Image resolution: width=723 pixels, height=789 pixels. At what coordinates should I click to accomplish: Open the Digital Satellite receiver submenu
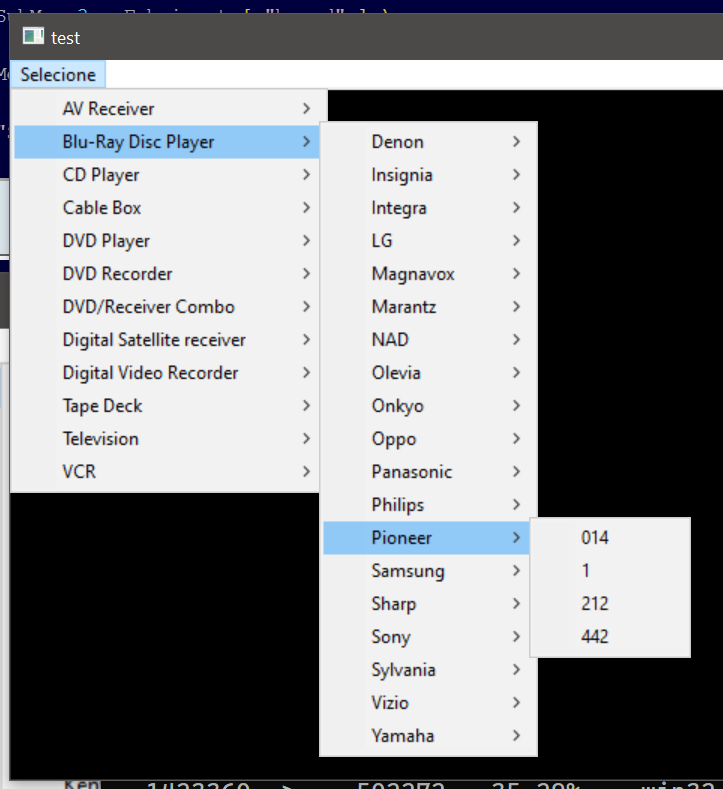[167, 340]
